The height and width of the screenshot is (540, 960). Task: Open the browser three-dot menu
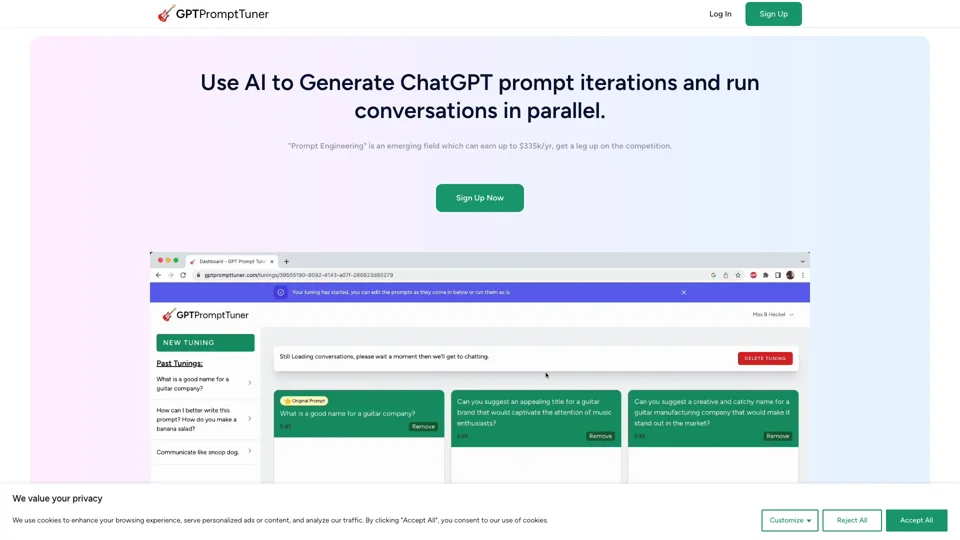click(803, 276)
